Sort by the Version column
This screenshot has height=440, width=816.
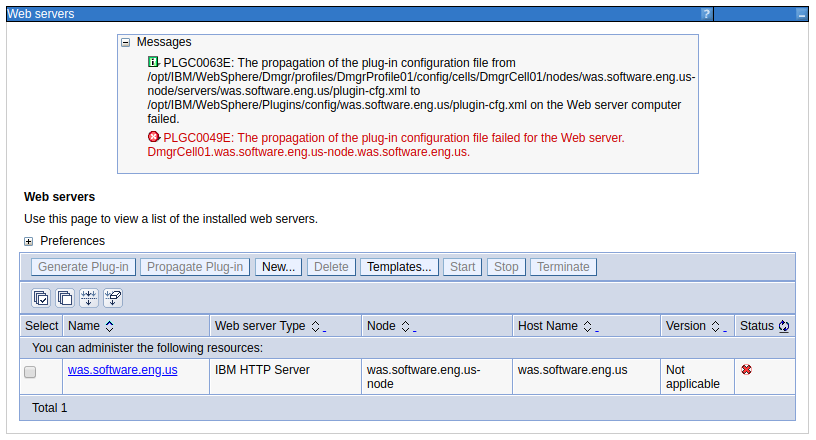716,326
